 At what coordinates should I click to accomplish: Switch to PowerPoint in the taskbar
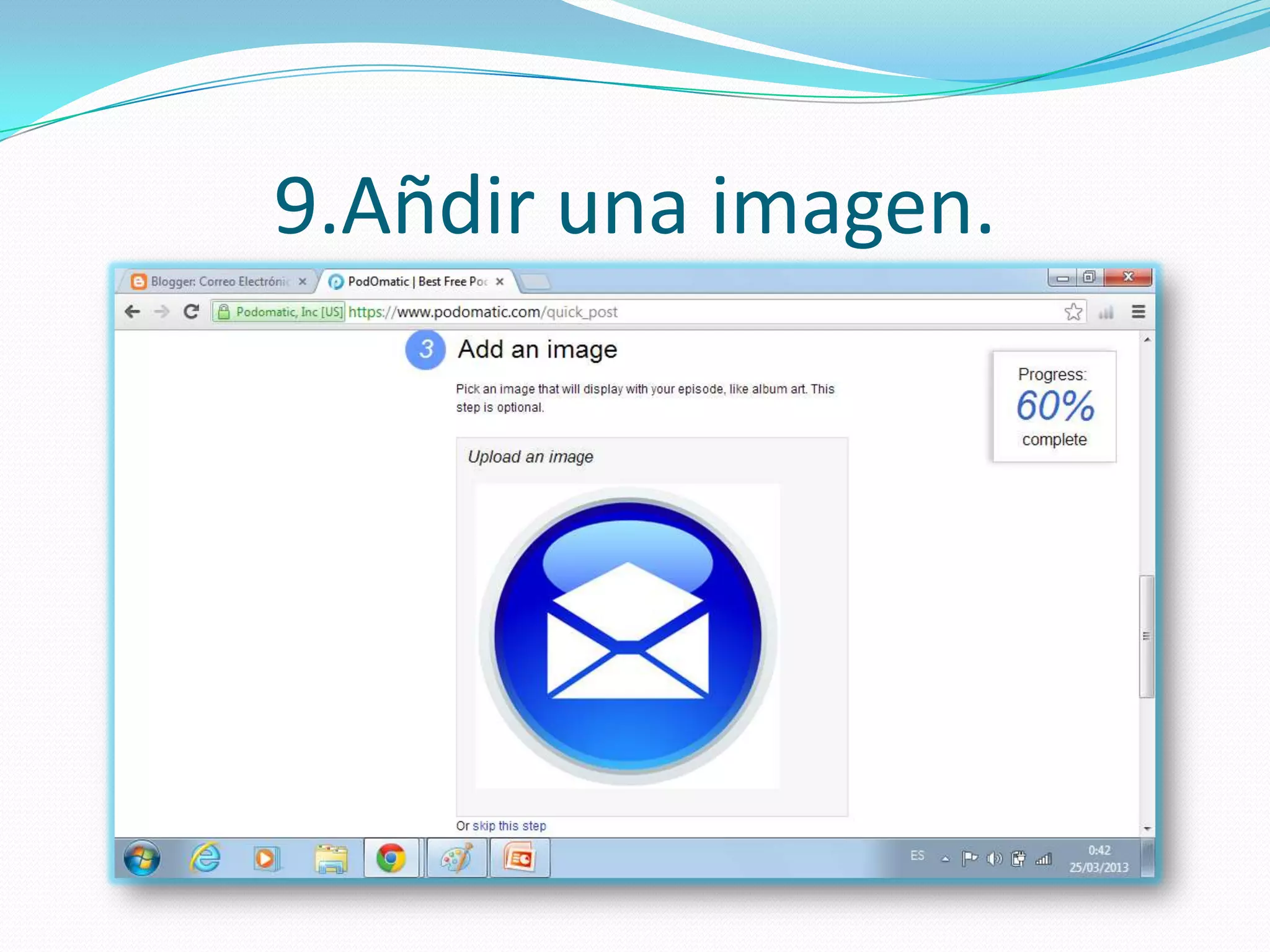(520, 858)
